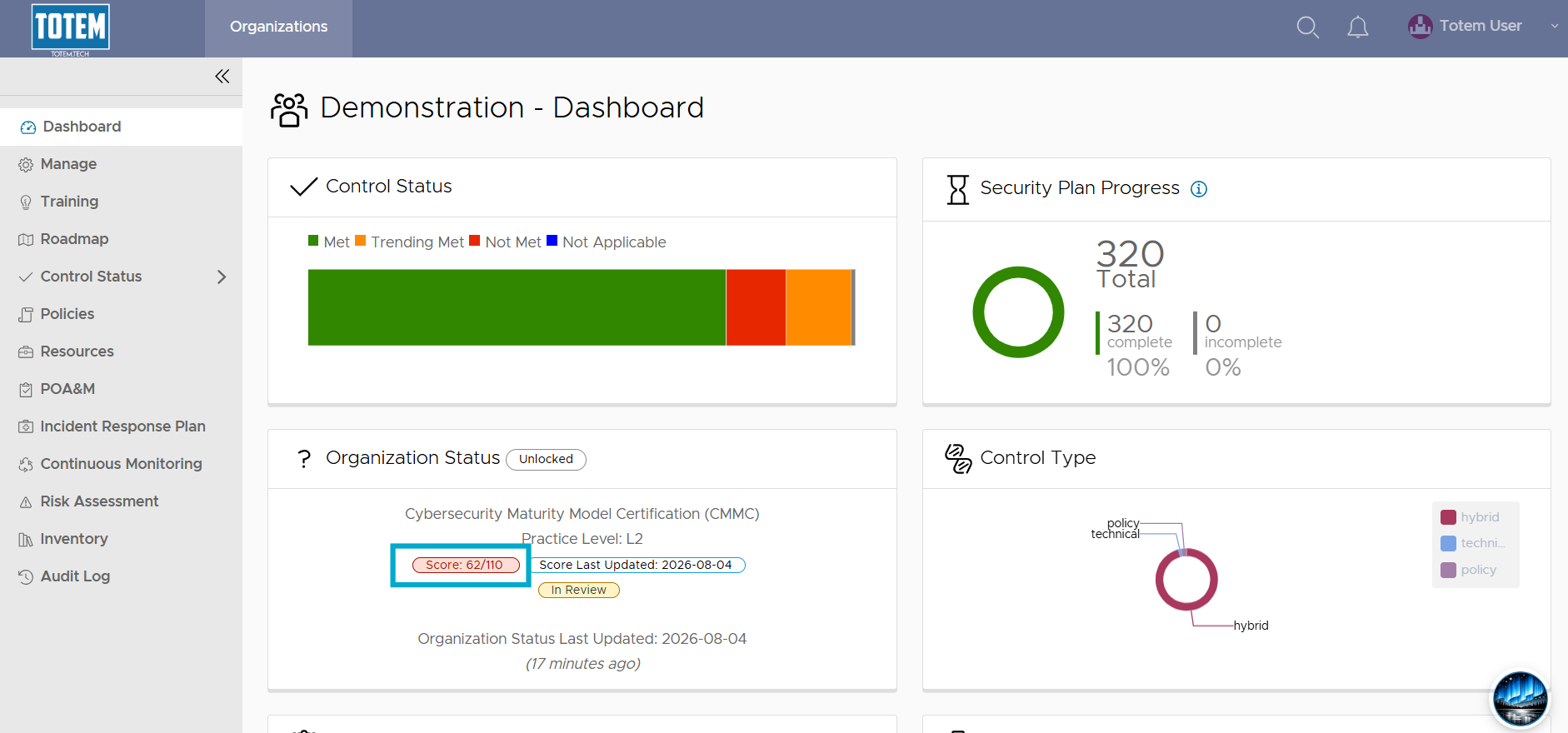Click the Control Status checkmark sidebar icon
This screenshot has width=1568, height=733.
[x=26, y=277]
